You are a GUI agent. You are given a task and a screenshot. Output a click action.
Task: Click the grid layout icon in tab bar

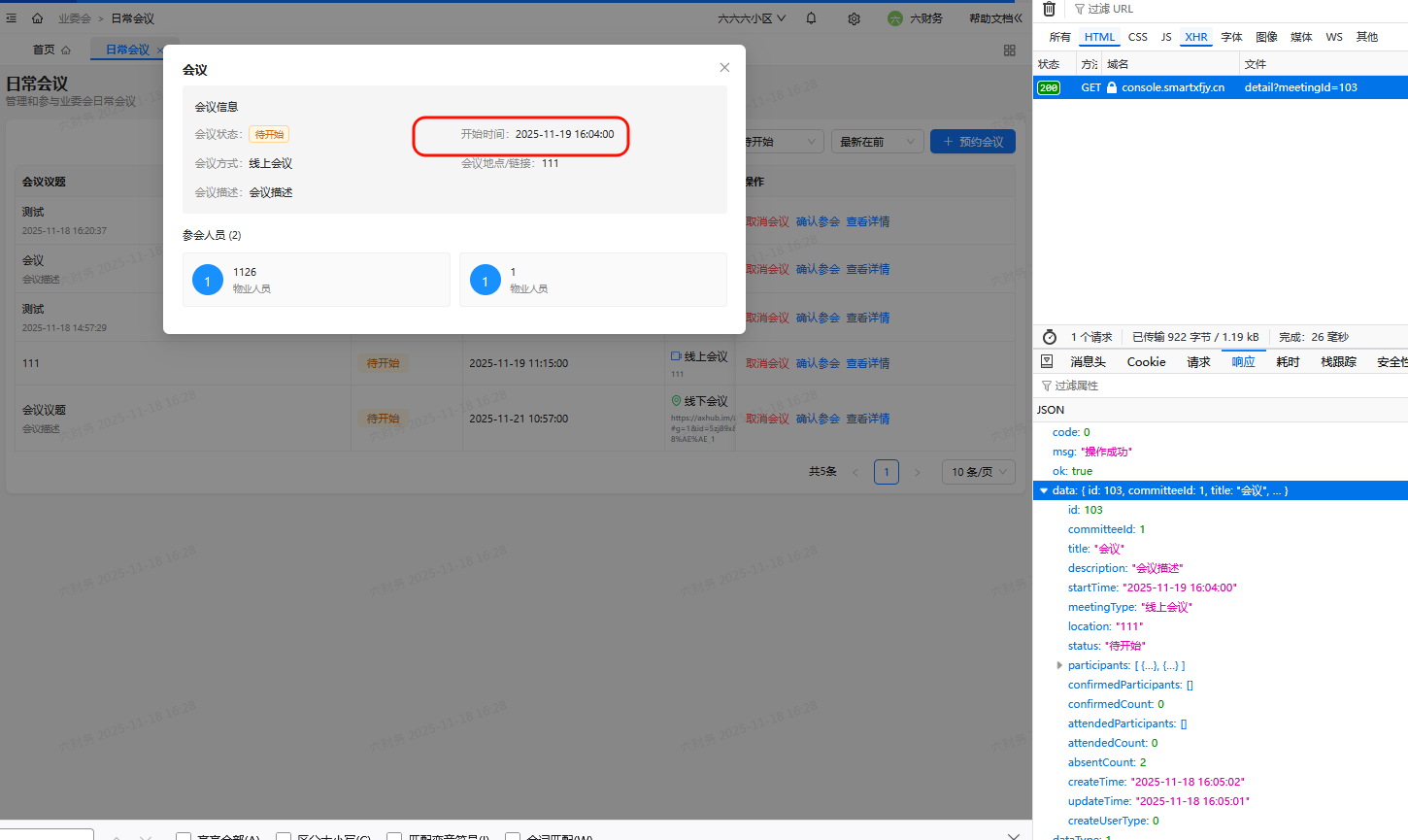tap(1010, 50)
